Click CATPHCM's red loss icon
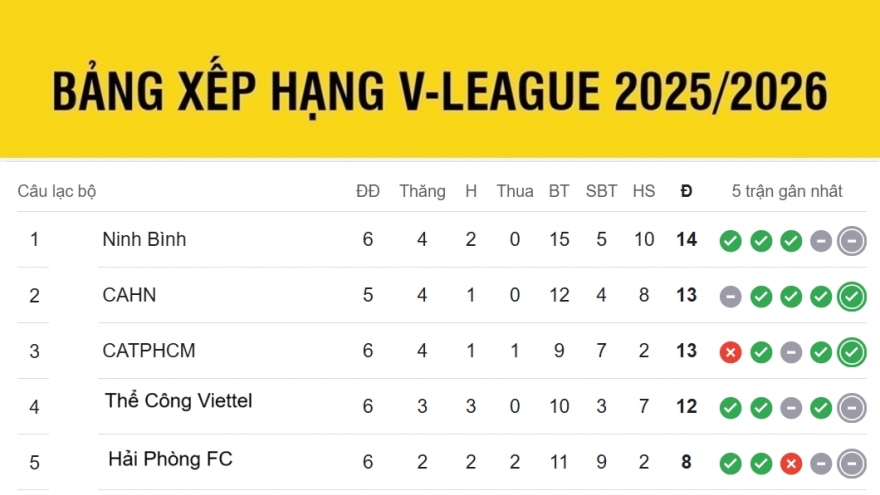The height and width of the screenshot is (495, 880). click(x=731, y=352)
